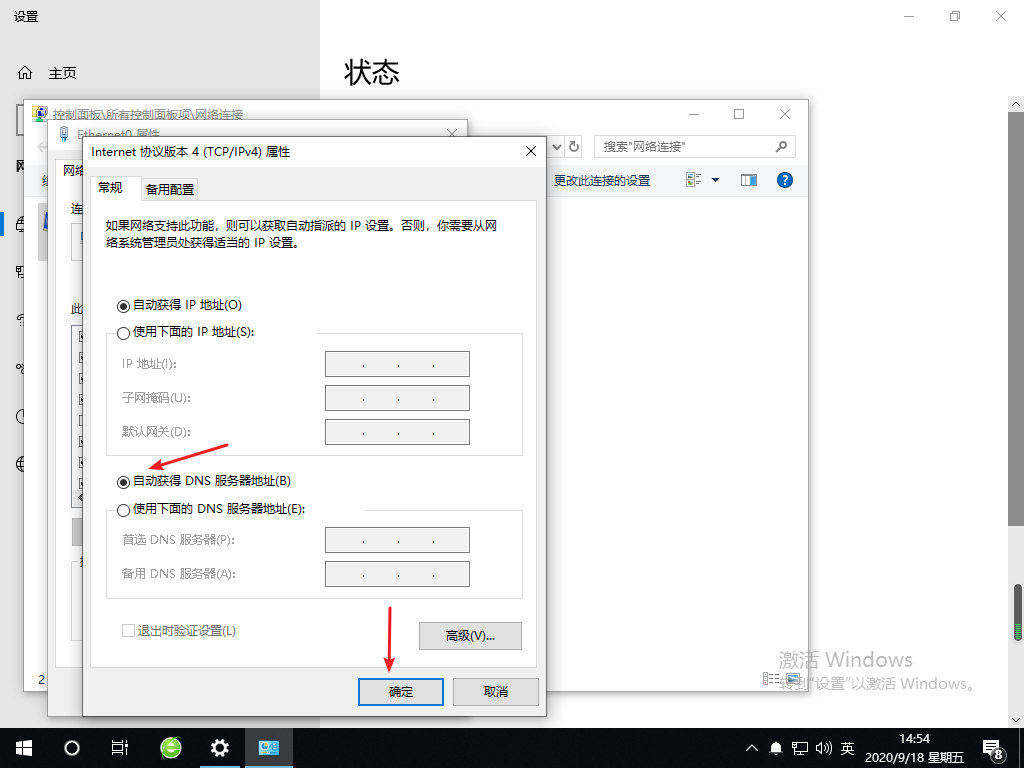Viewport: 1024px width, 768px height.
Task: Launch the browser from the taskbar
Action: [169, 747]
